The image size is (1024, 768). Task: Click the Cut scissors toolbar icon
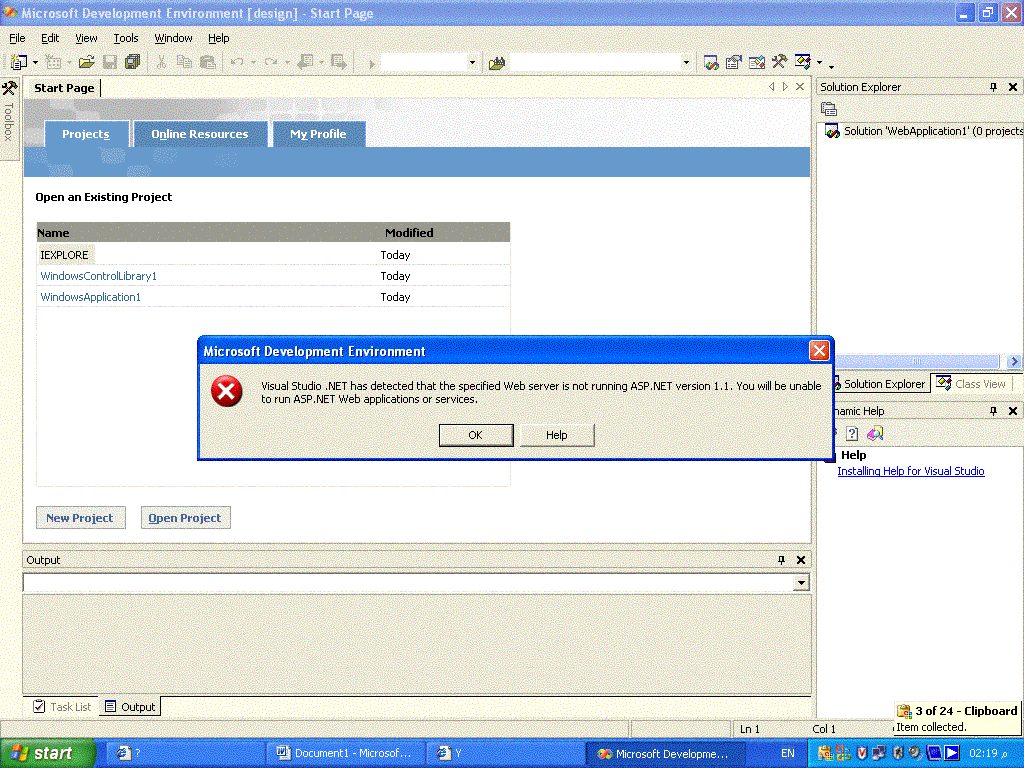pyautogui.click(x=161, y=63)
